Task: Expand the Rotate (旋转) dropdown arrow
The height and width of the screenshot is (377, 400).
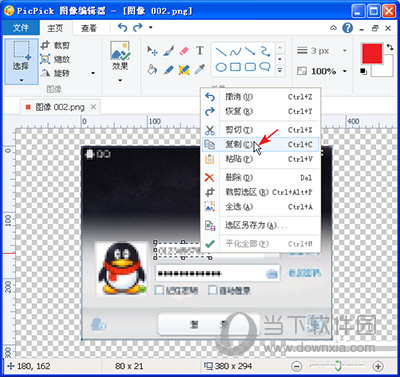Action: pyautogui.click(x=93, y=73)
